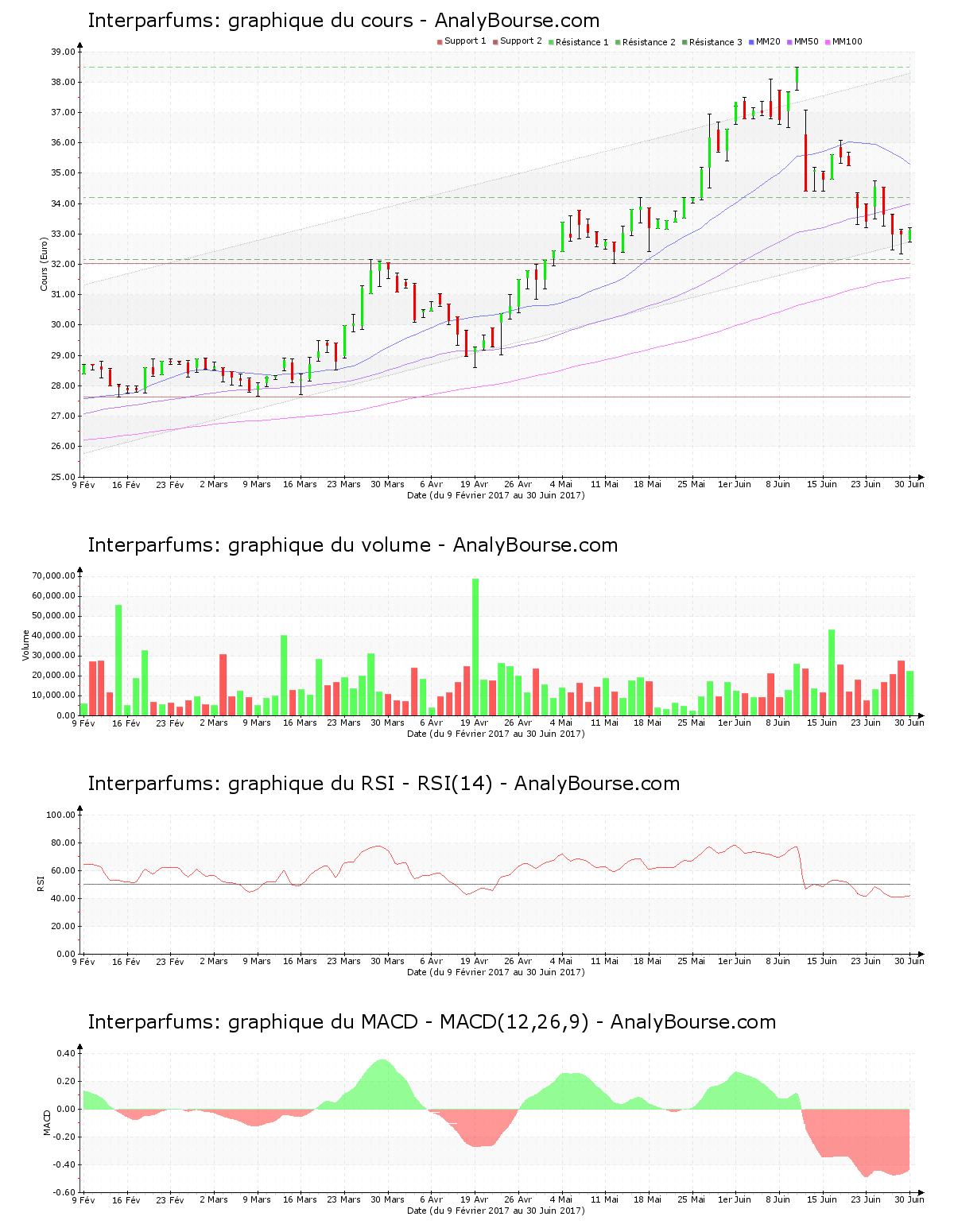954x1232 pixels.
Task: Click the date range caption under the MACD chart
Action: tap(495, 1211)
